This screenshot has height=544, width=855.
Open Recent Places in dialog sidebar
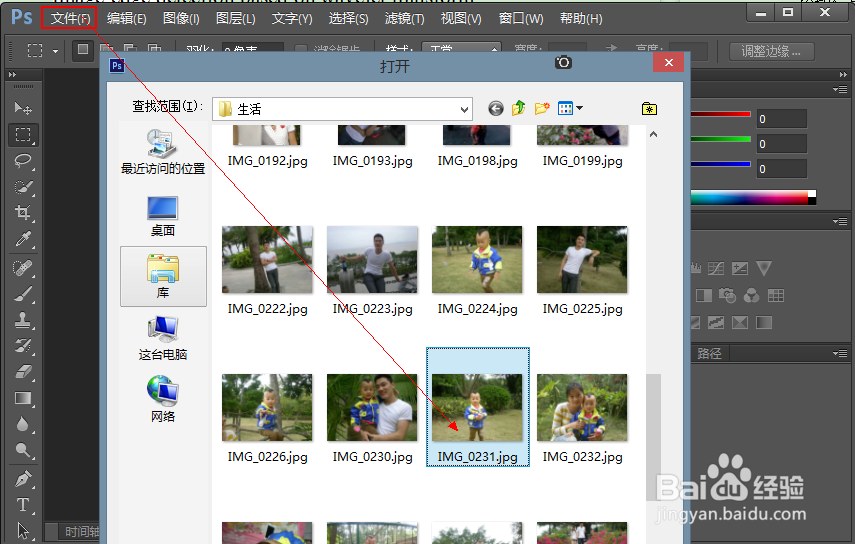pyautogui.click(x=162, y=152)
